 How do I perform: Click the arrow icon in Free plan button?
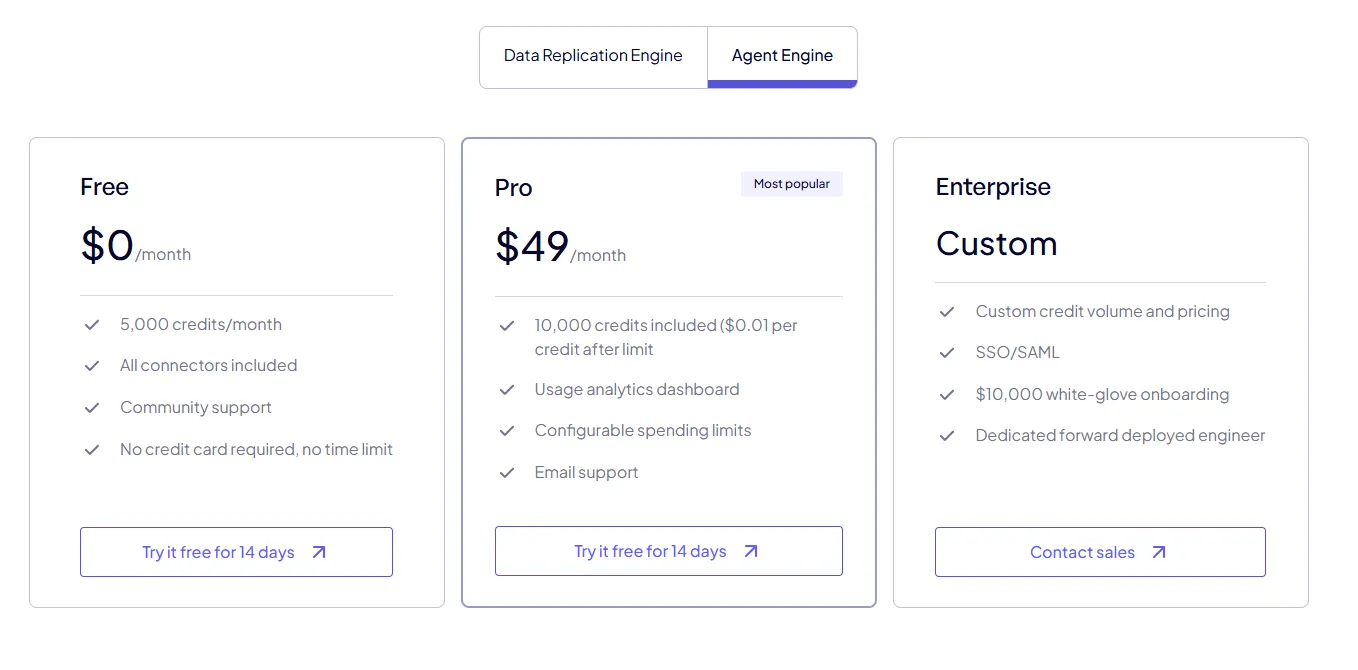(319, 552)
